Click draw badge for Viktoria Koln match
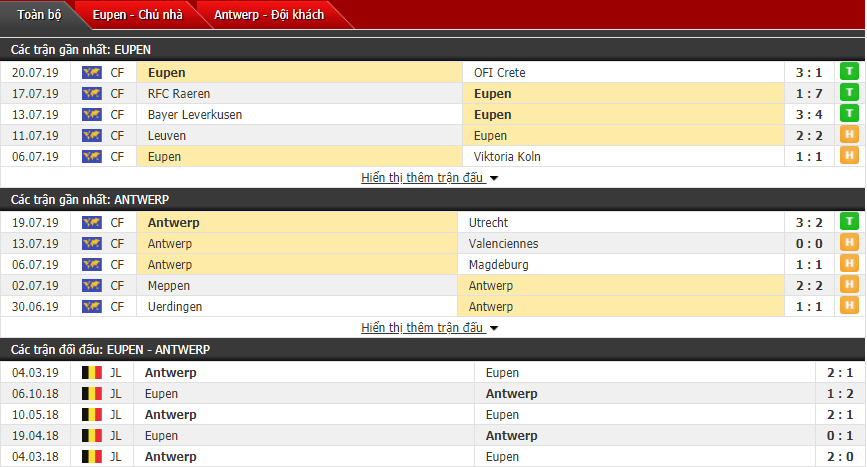 pos(849,156)
